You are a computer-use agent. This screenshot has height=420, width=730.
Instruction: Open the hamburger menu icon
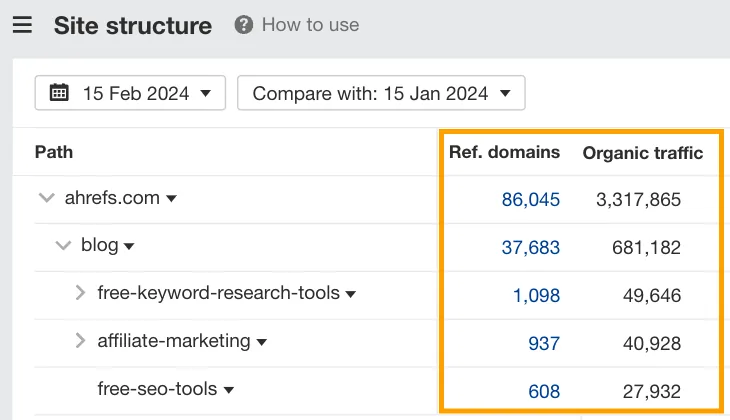click(x=22, y=25)
